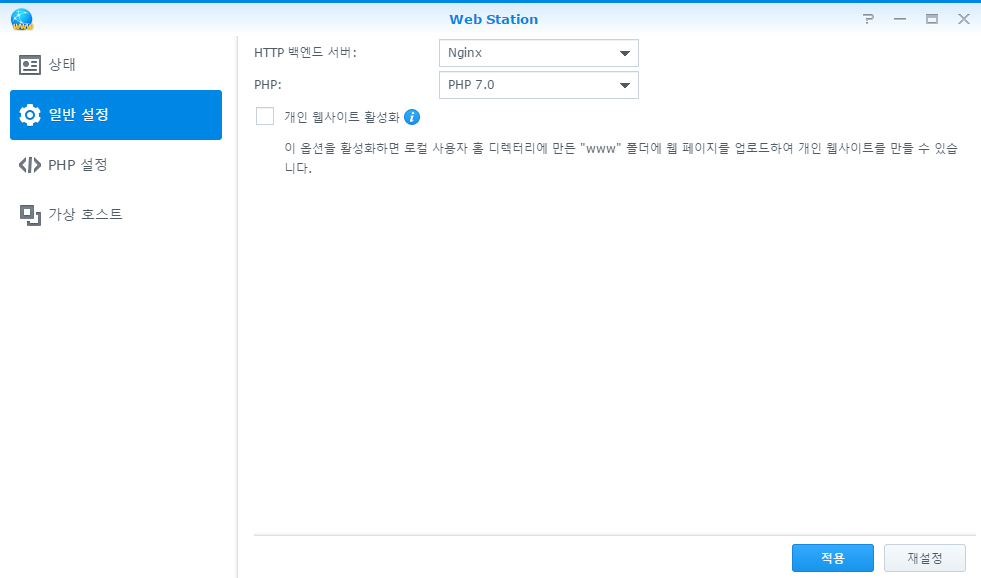Close the Web Station window

point(963,19)
